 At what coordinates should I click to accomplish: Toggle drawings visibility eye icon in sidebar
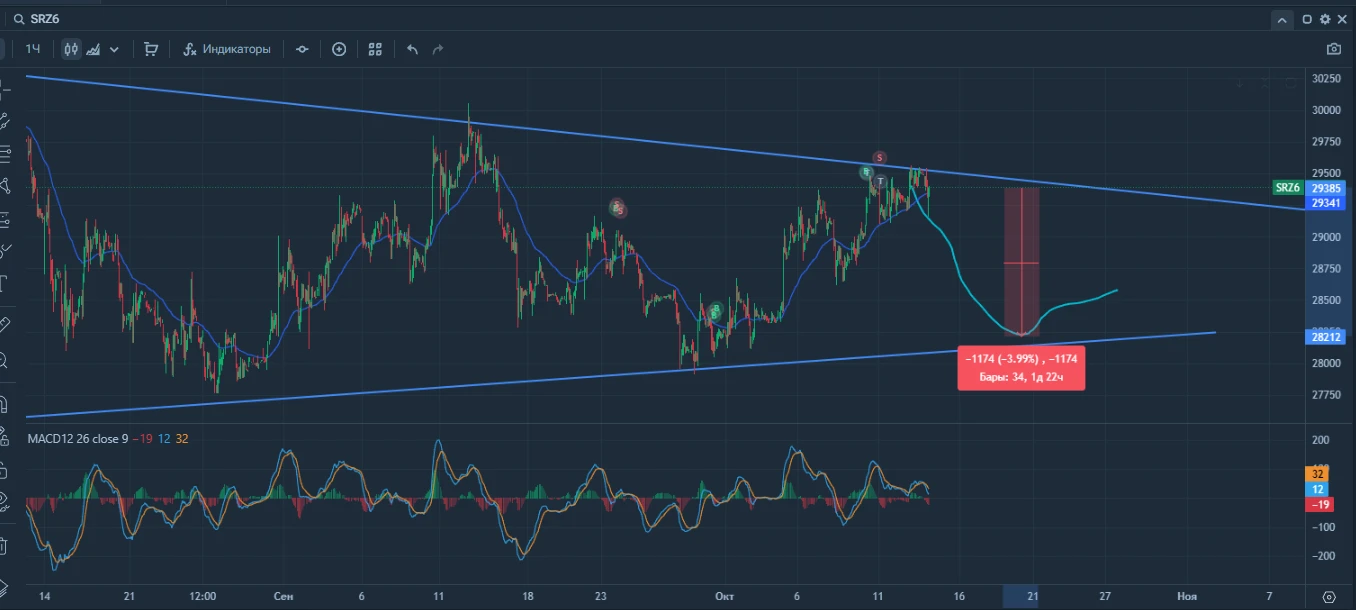click(x=5, y=503)
